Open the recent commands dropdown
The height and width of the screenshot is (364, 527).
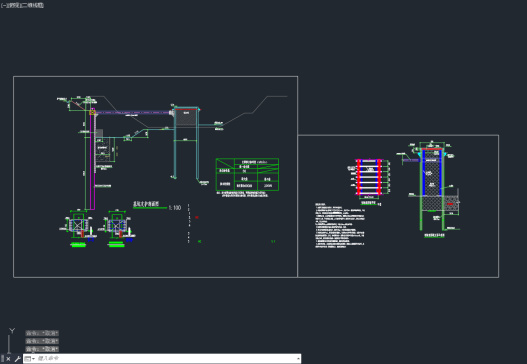[x=30, y=359]
